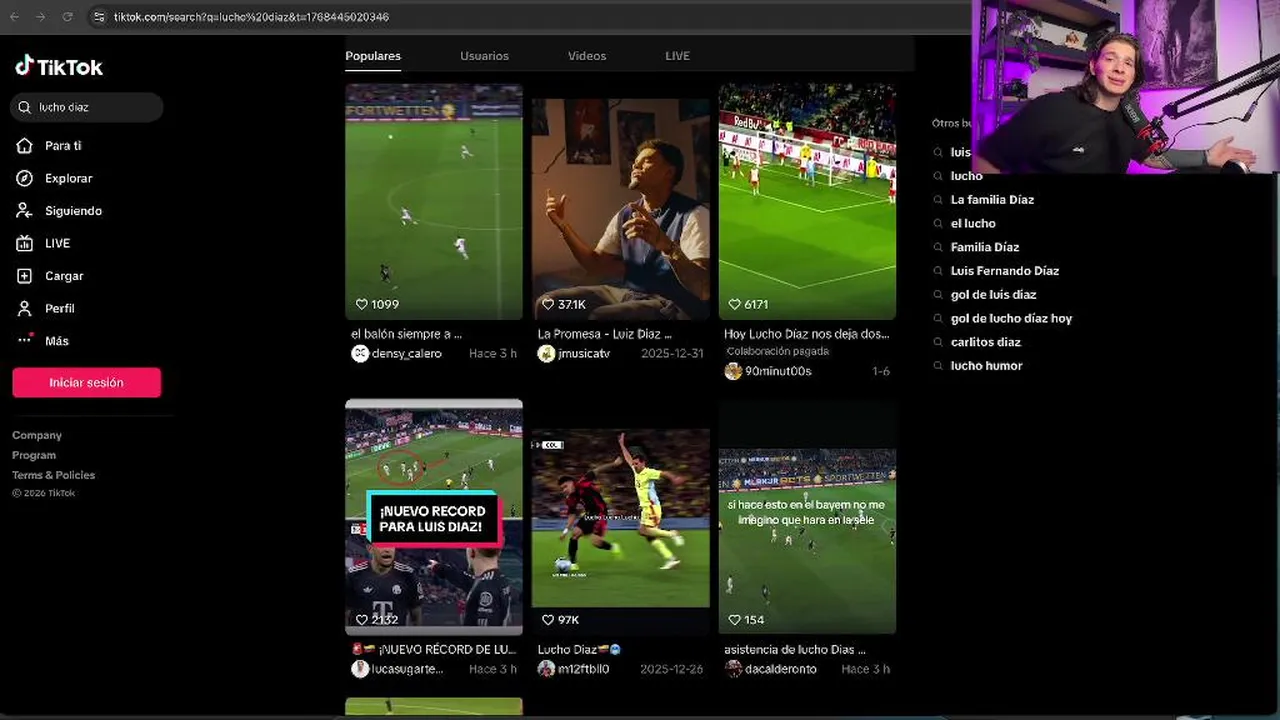Reload the page with refresh icon
Screen dimensions: 1280x720
tap(67, 17)
